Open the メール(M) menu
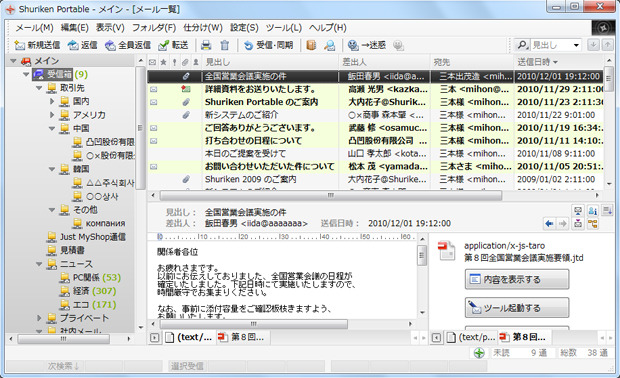Screen dimensions: 620x378 [x=34, y=28]
